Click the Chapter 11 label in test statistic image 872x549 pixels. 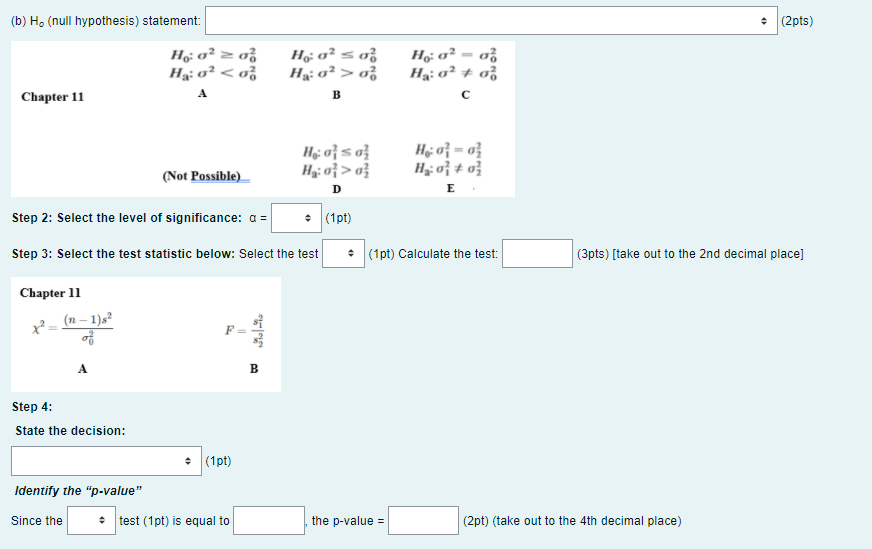click(x=50, y=293)
